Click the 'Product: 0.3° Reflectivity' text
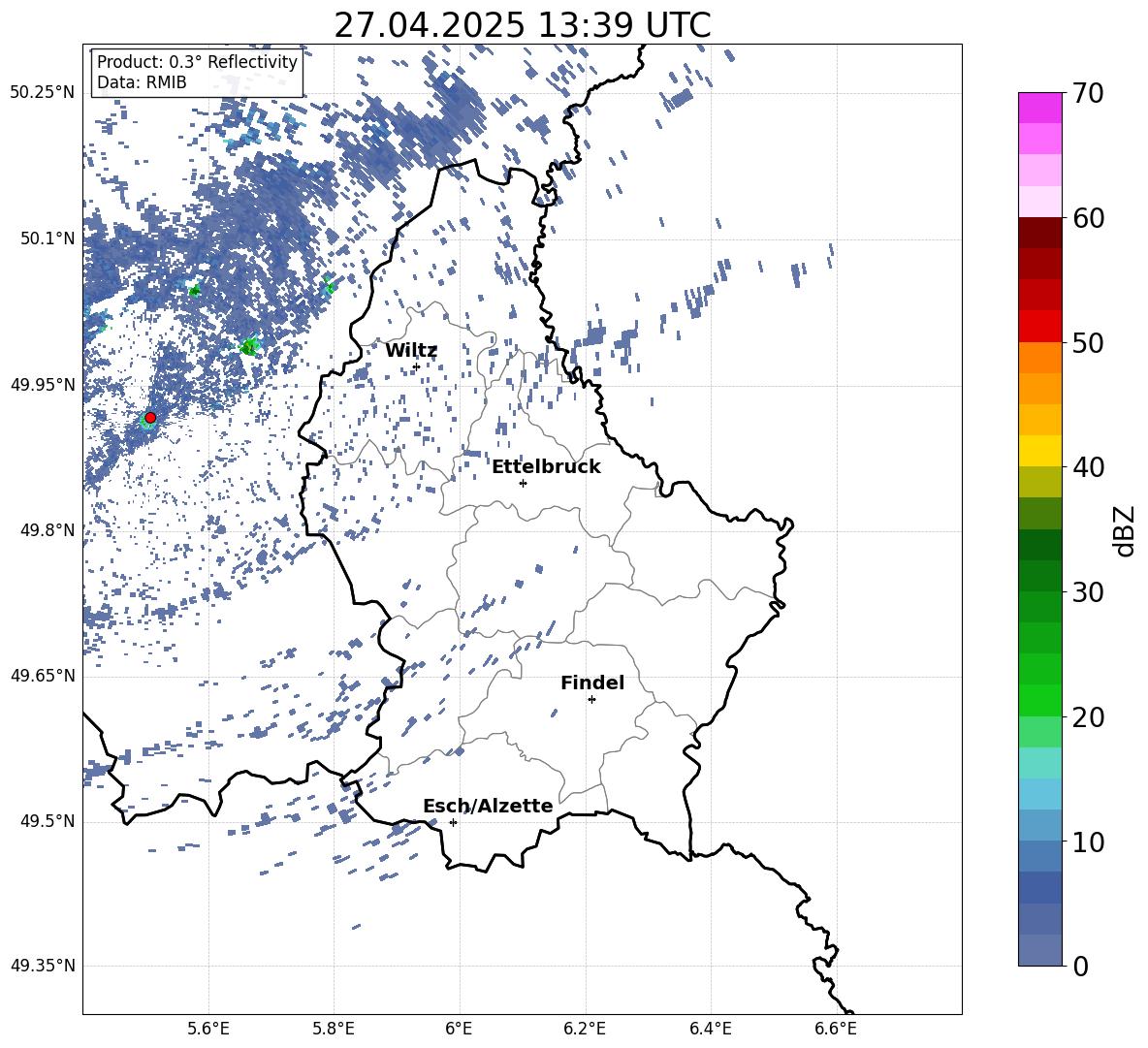 197,61
